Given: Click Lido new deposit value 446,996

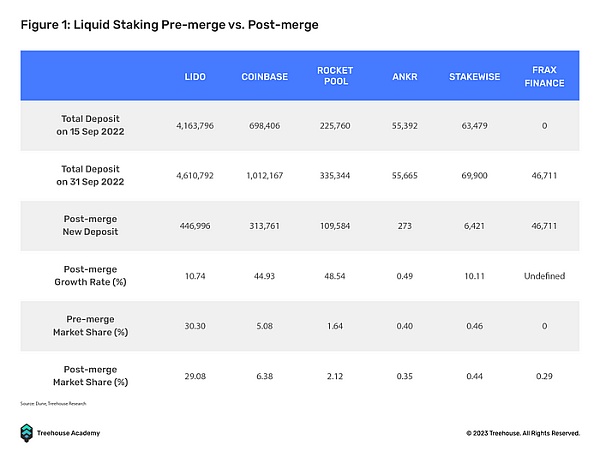Looking at the screenshot, I should pos(195,226).
